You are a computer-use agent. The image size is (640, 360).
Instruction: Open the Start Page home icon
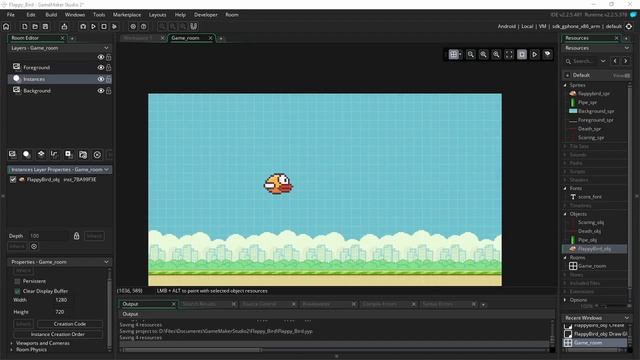coord(6,27)
